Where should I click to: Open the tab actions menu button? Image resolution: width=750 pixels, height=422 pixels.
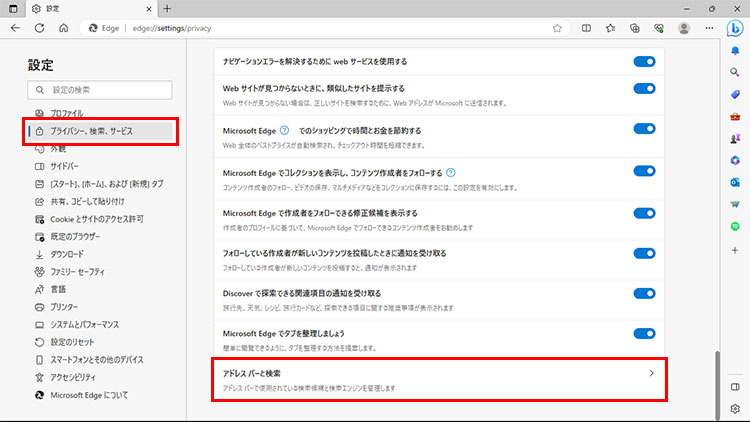coord(13,8)
